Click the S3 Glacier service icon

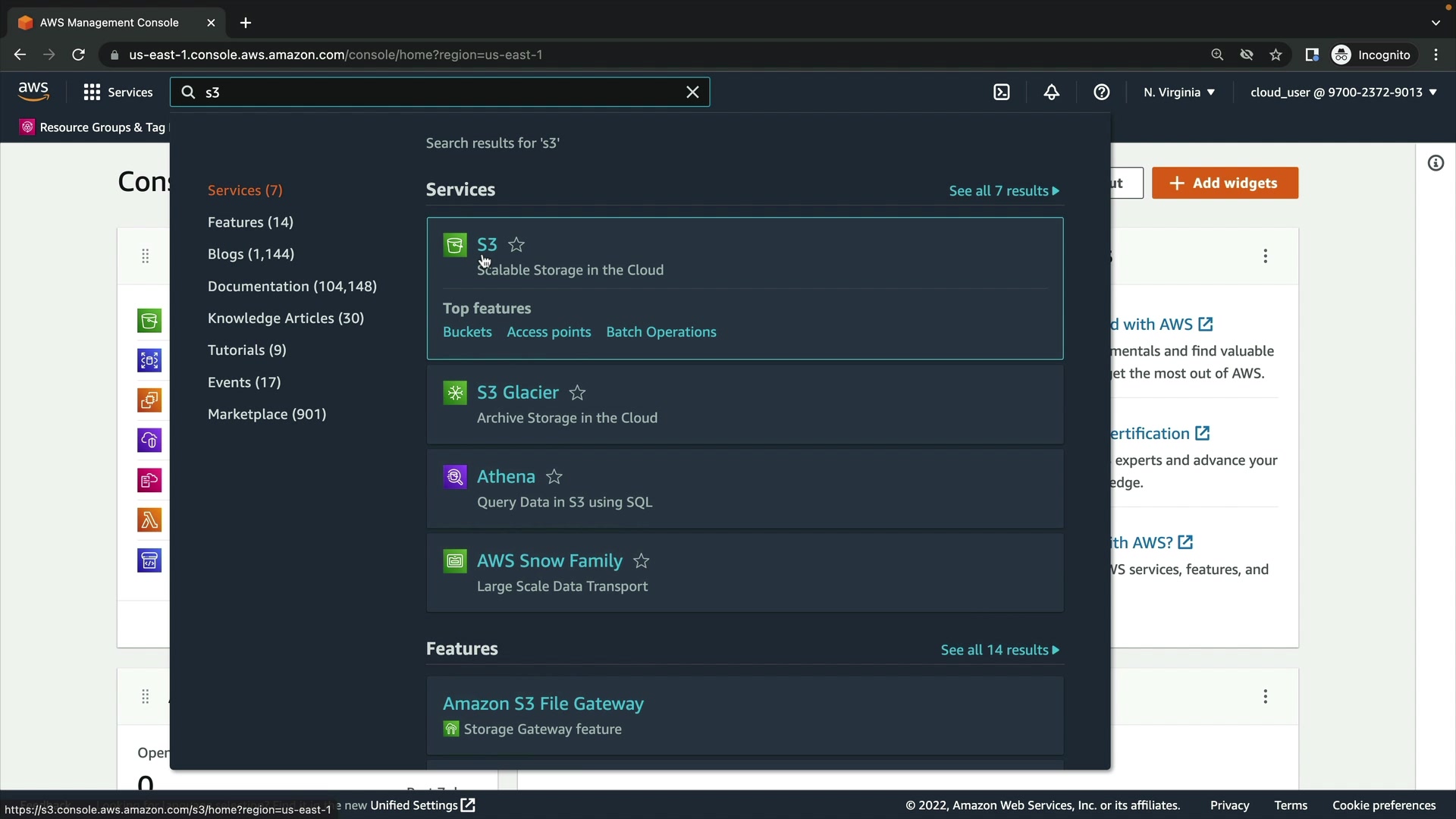coord(455,393)
